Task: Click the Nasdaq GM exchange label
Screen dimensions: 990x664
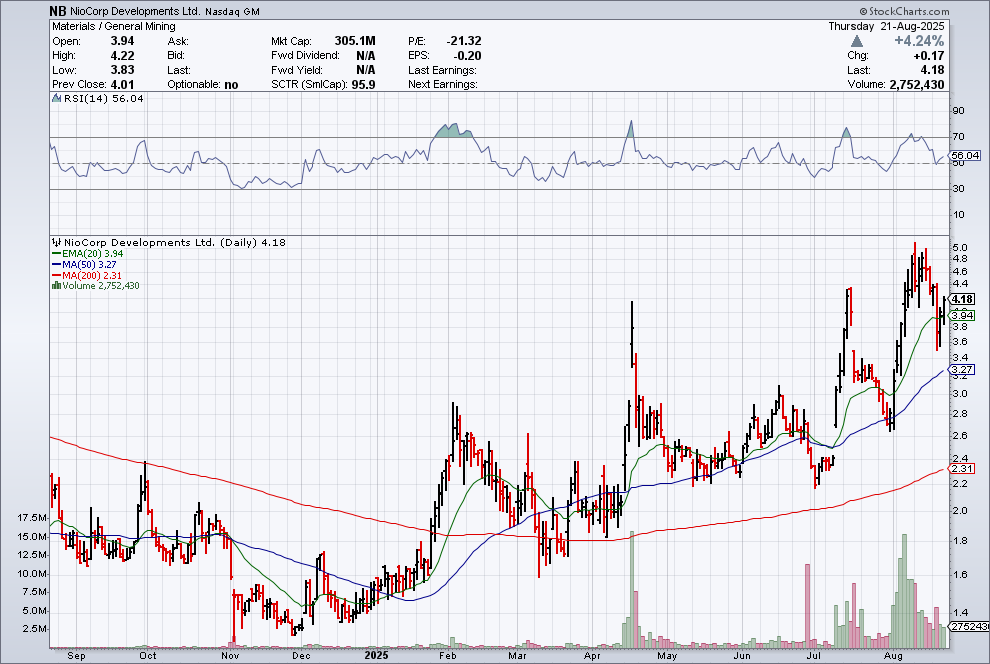Action: pos(232,11)
